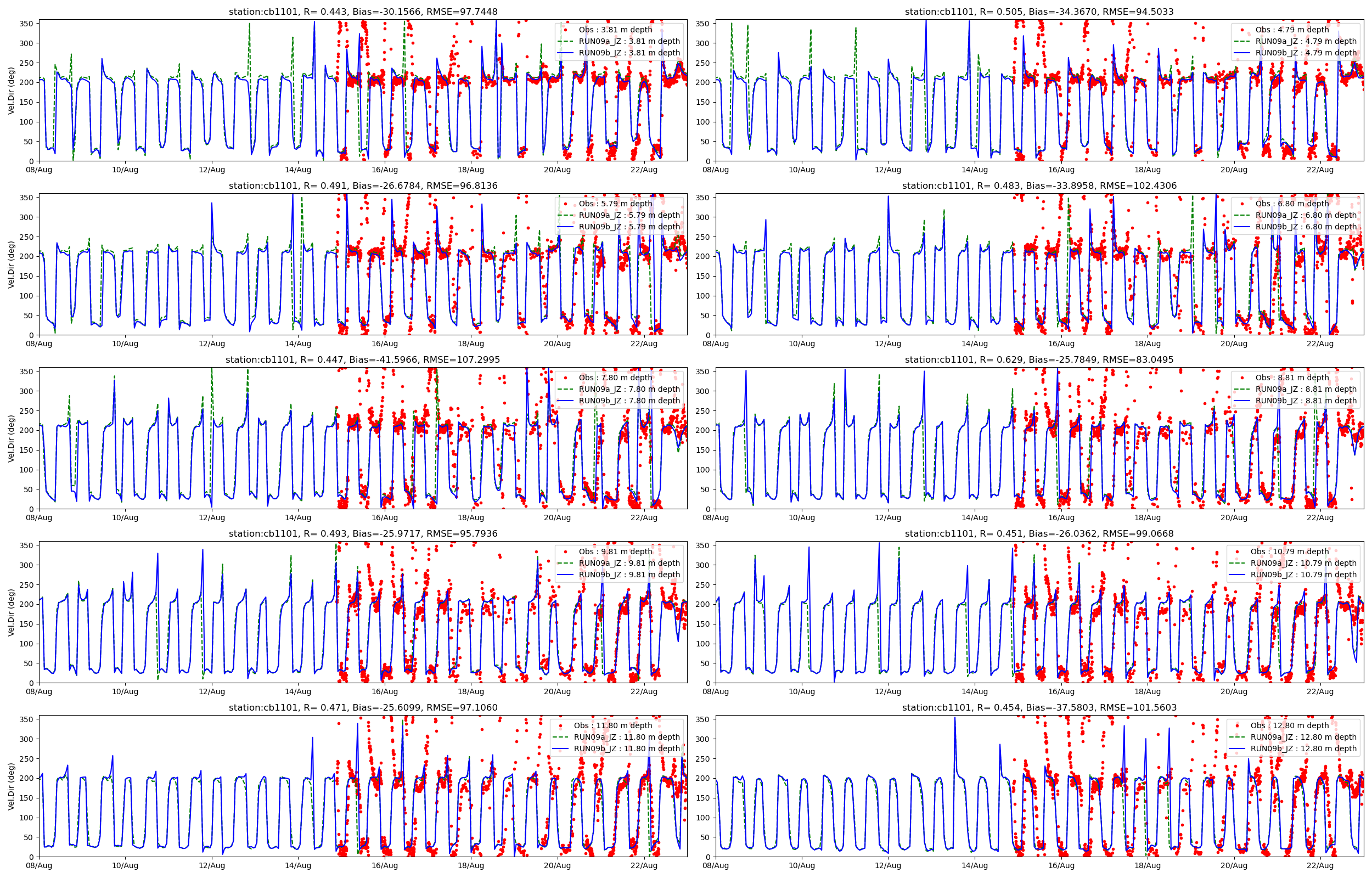Screen dimensions: 1372x878
Task: Click the title with RMSE=102.4306
Action: pyautogui.click(x=1038, y=185)
